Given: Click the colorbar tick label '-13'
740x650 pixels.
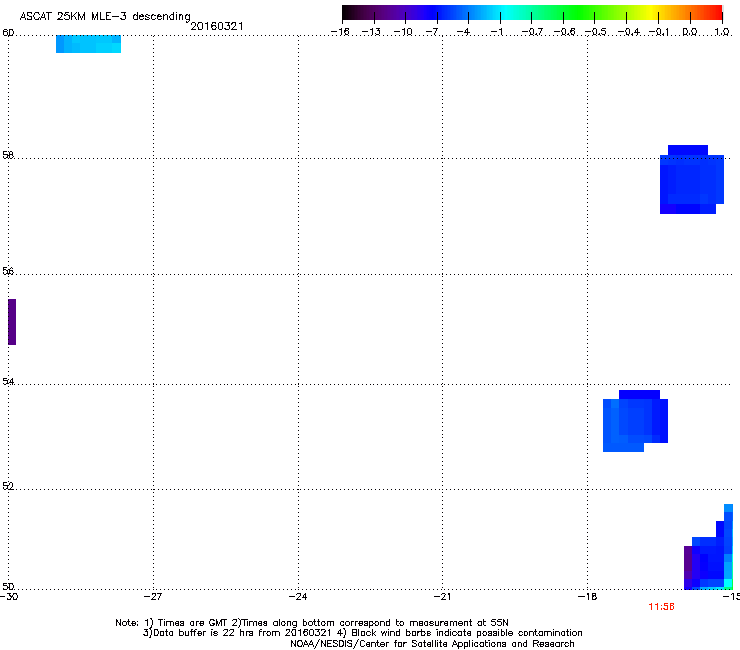Looking at the screenshot, I should (371, 32).
